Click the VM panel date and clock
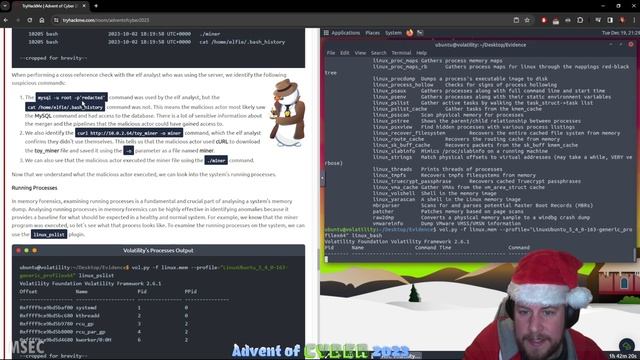640x360 pixels. [620, 33]
